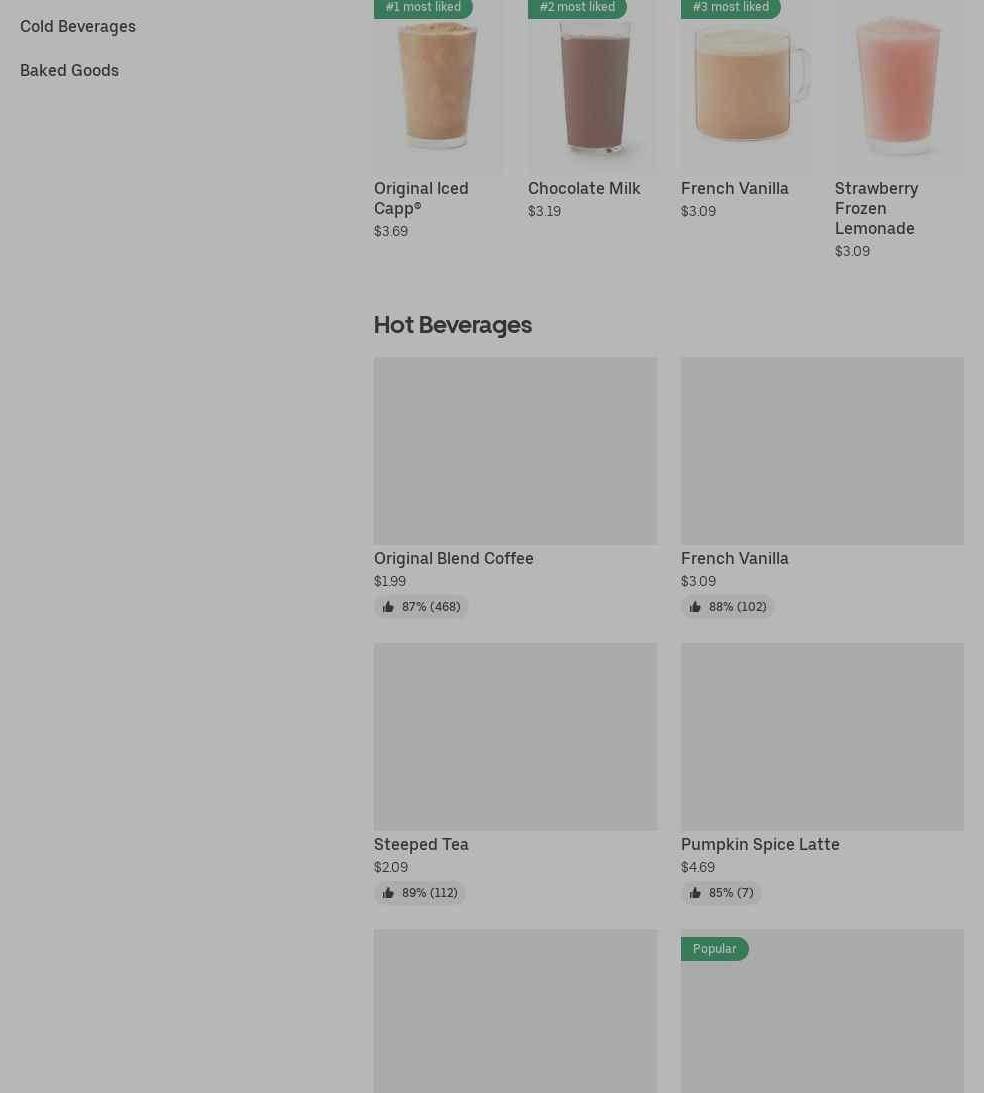Open Cold Beverages category in sidebar

point(78,26)
